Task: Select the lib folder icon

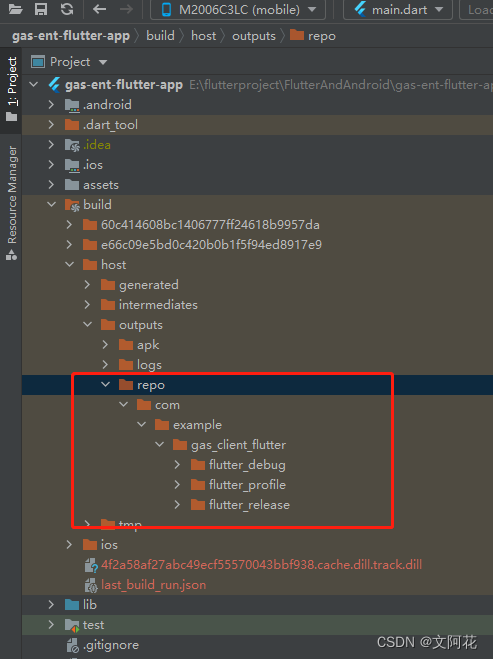Action: click(x=72, y=605)
